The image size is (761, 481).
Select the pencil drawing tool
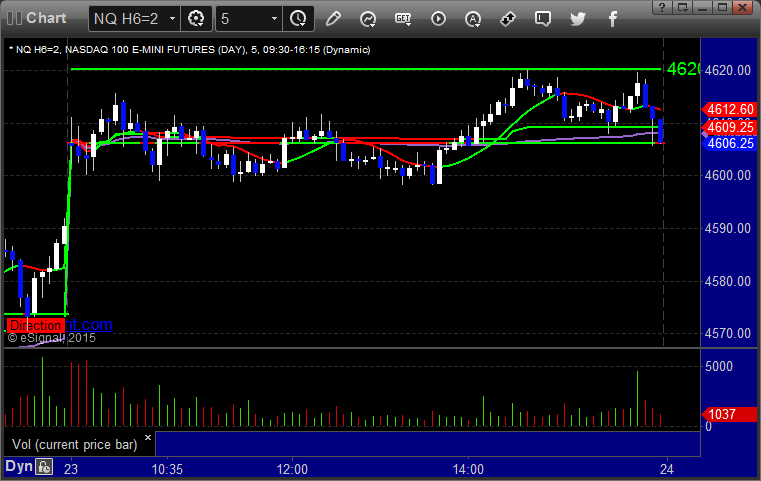click(x=333, y=19)
